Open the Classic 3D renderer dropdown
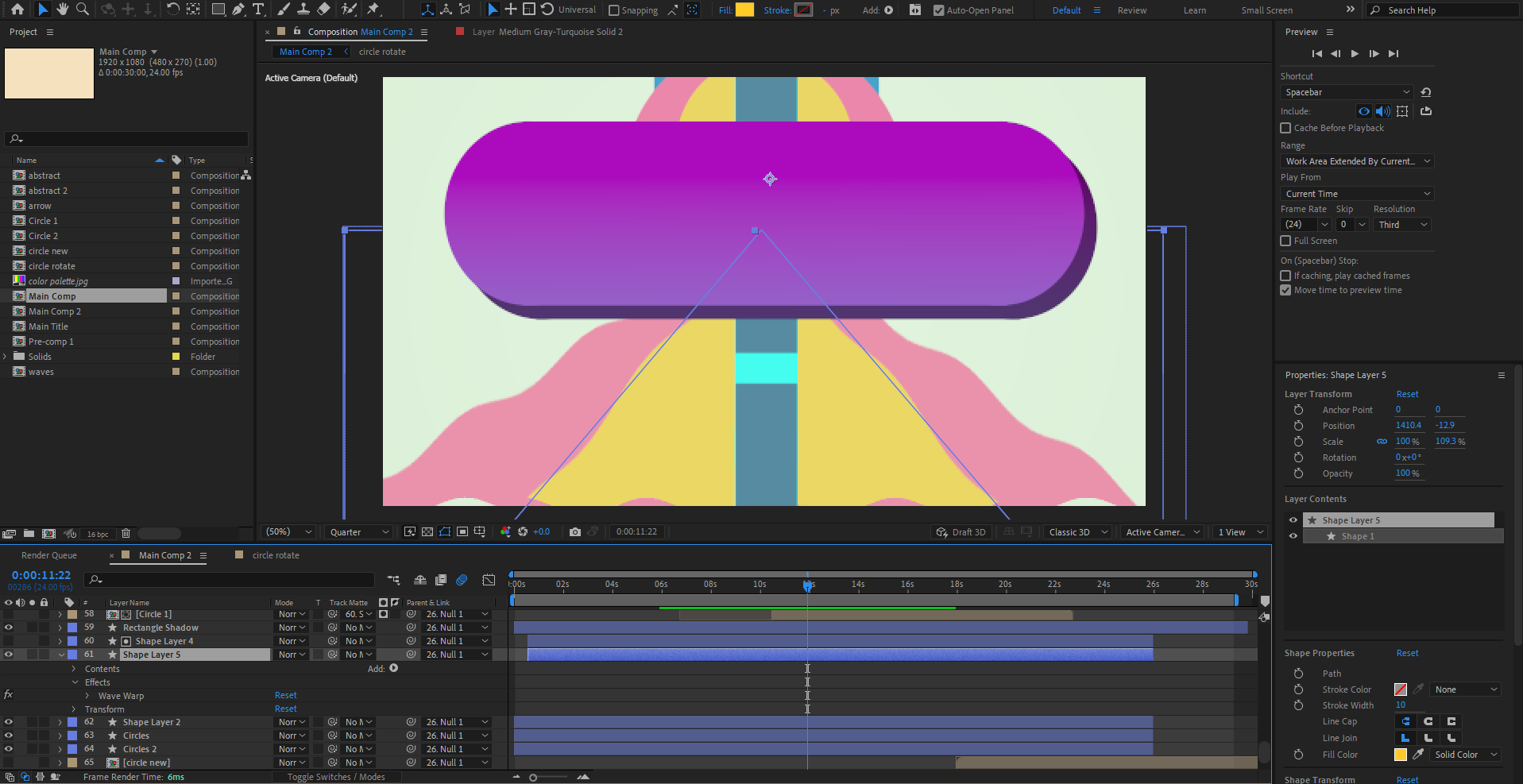Image resolution: width=1523 pixels, height=784 pixels. click(1078, 532)
